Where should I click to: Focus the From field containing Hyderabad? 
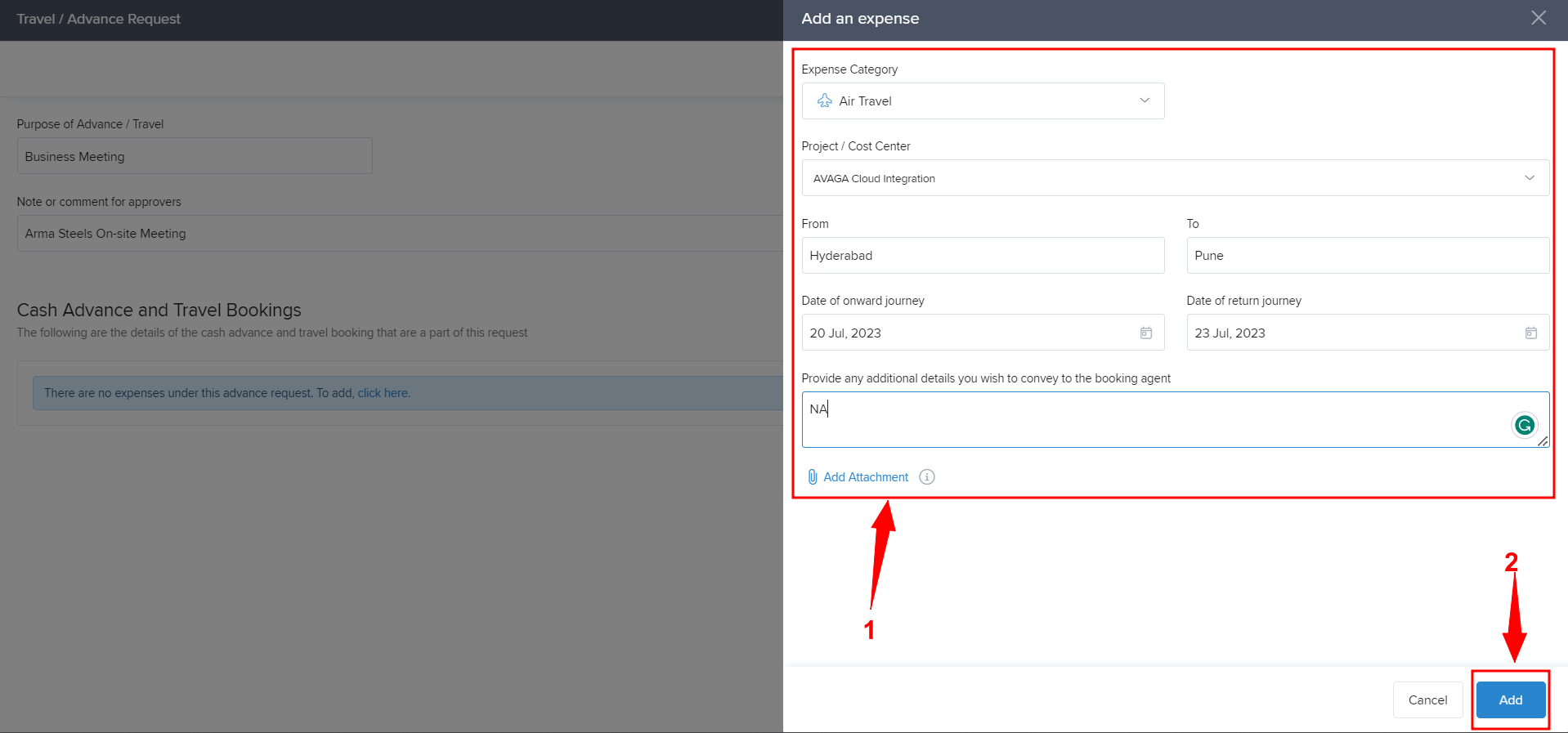(982, 256)
